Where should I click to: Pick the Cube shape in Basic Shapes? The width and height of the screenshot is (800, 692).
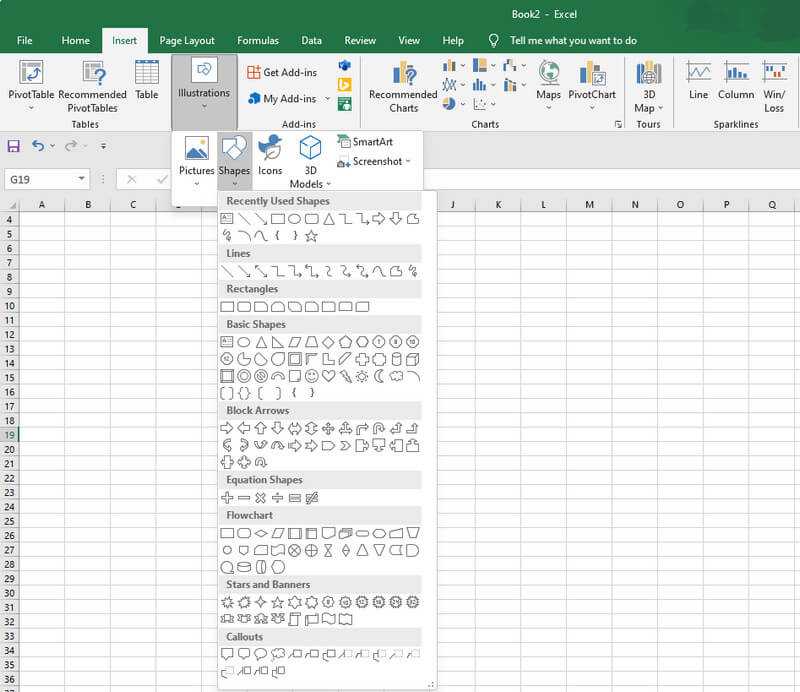(x=413, y=359)
